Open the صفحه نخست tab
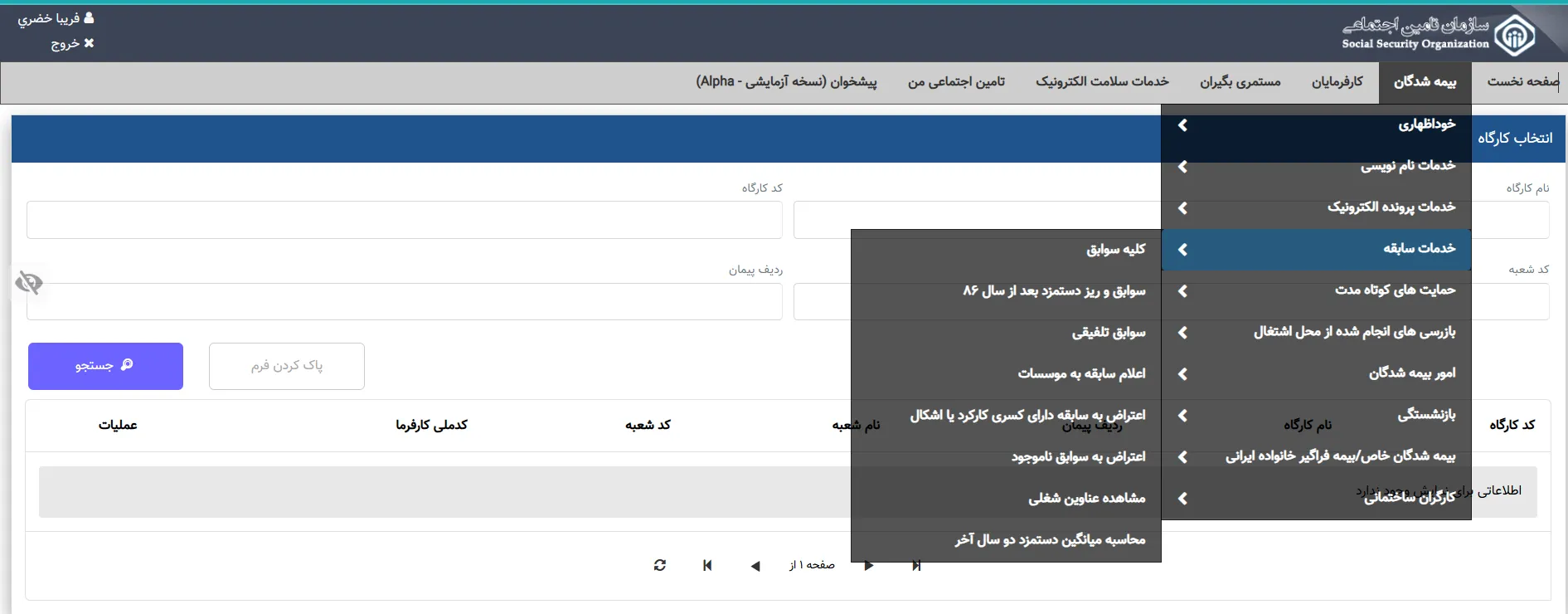 coord(1522,81)
